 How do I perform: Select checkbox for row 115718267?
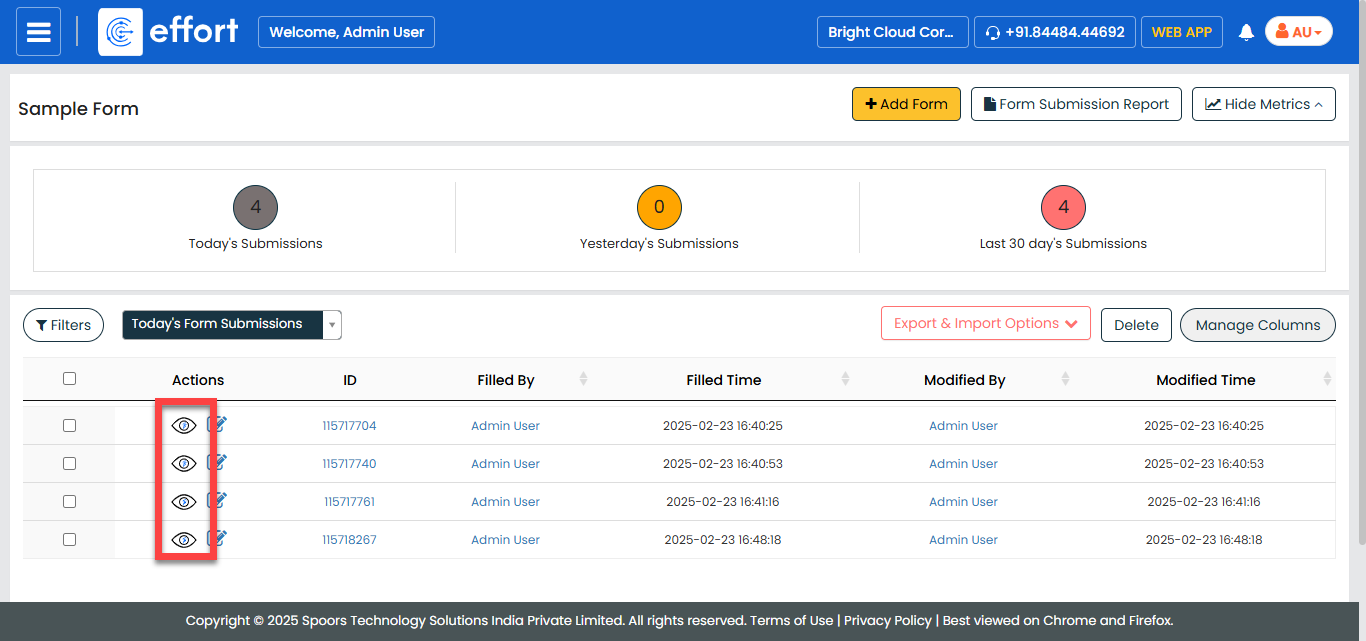coord(69,540)
